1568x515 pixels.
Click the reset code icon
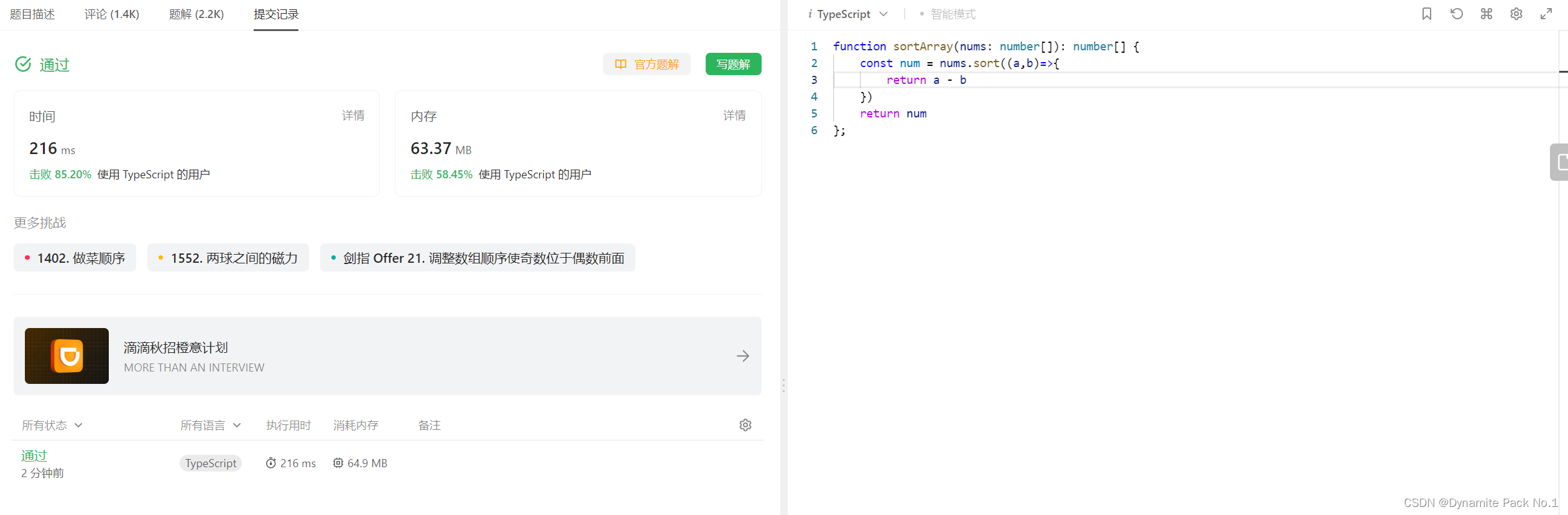coord(1456,14)
